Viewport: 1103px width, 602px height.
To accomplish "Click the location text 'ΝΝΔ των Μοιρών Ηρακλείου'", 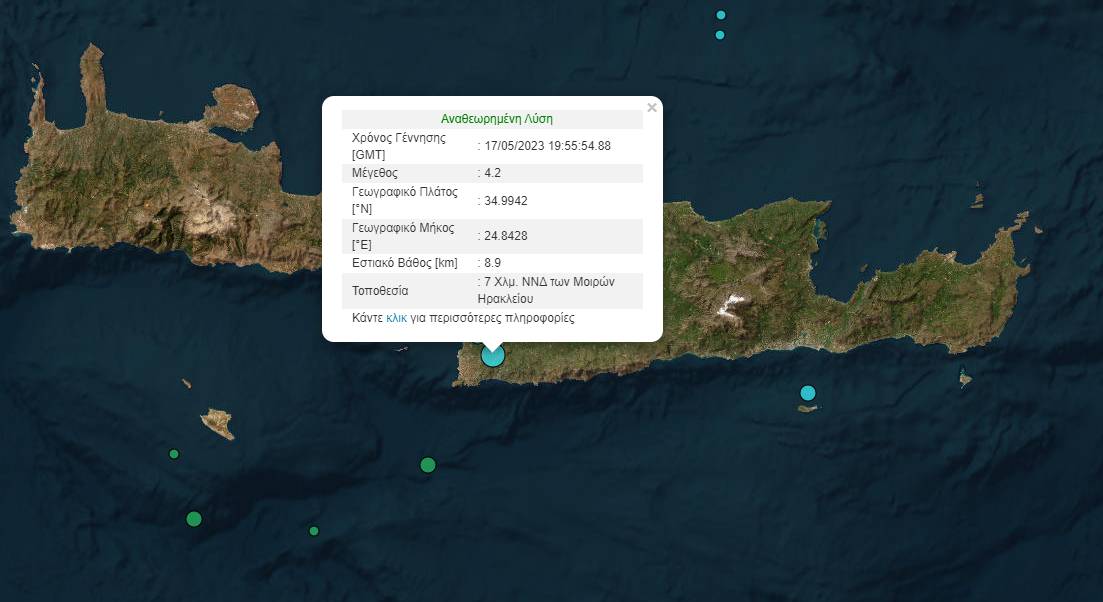I will [x=548, y=290].
